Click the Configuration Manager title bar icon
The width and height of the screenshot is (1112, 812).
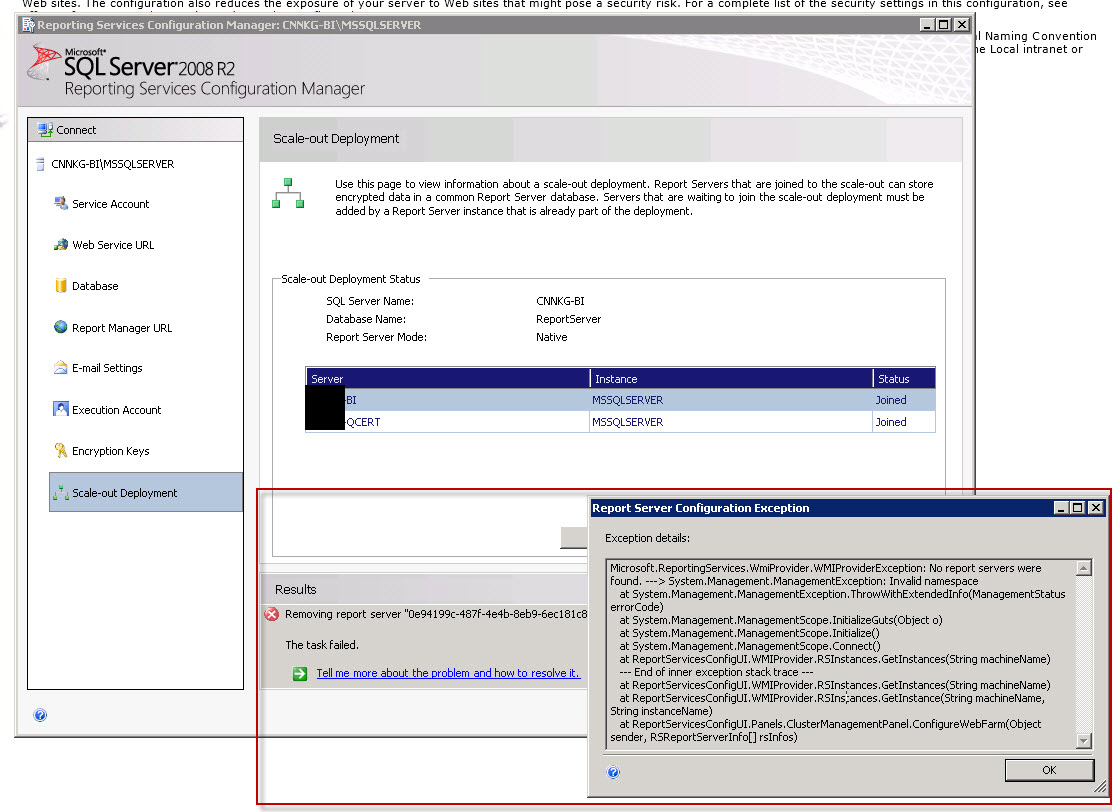[28, 25]
